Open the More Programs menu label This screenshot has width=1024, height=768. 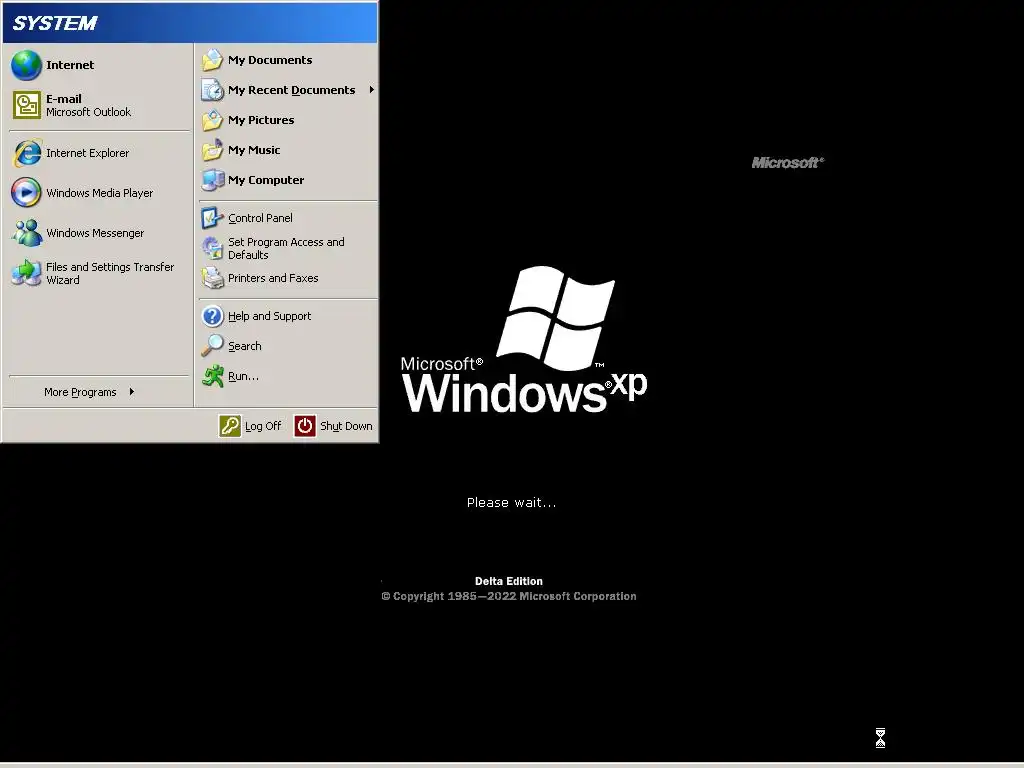[x=80, y=392]
